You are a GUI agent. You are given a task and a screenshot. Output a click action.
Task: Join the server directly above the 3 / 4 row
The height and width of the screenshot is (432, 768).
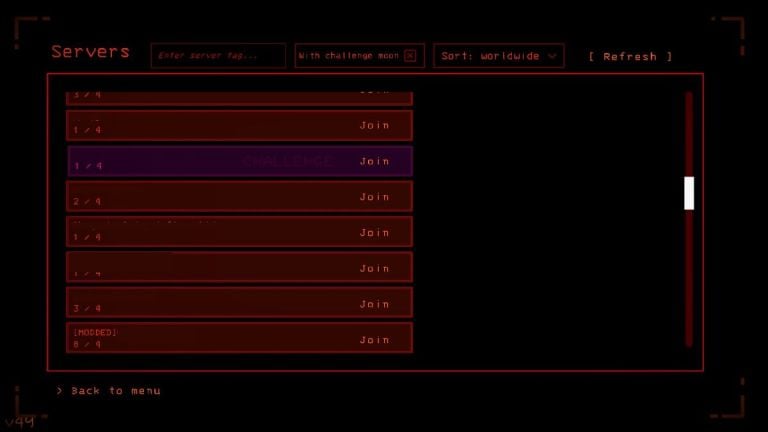point(374,268)
